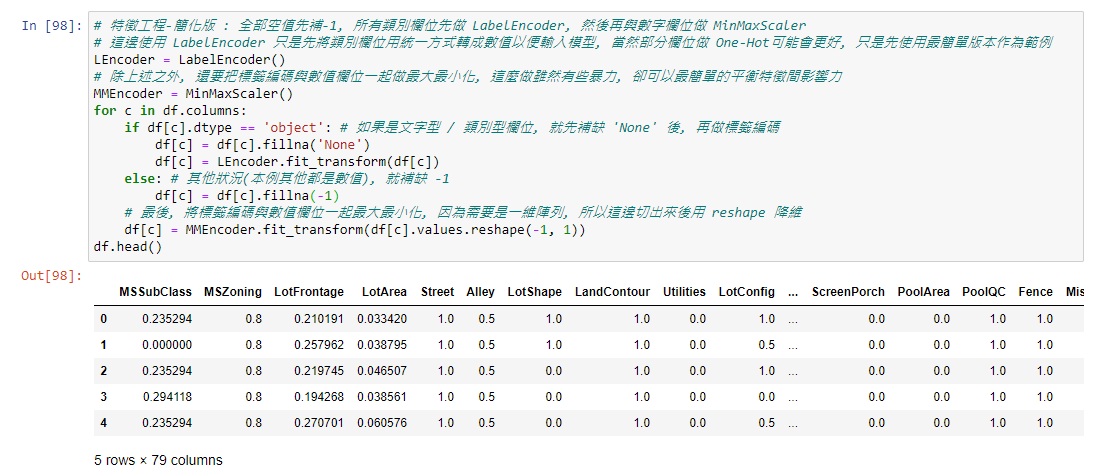Image resolution: width=1101 pixels, height=466 pixels.
Task: Click row index 3 in dataframe
Action: [x=104, y=397]
